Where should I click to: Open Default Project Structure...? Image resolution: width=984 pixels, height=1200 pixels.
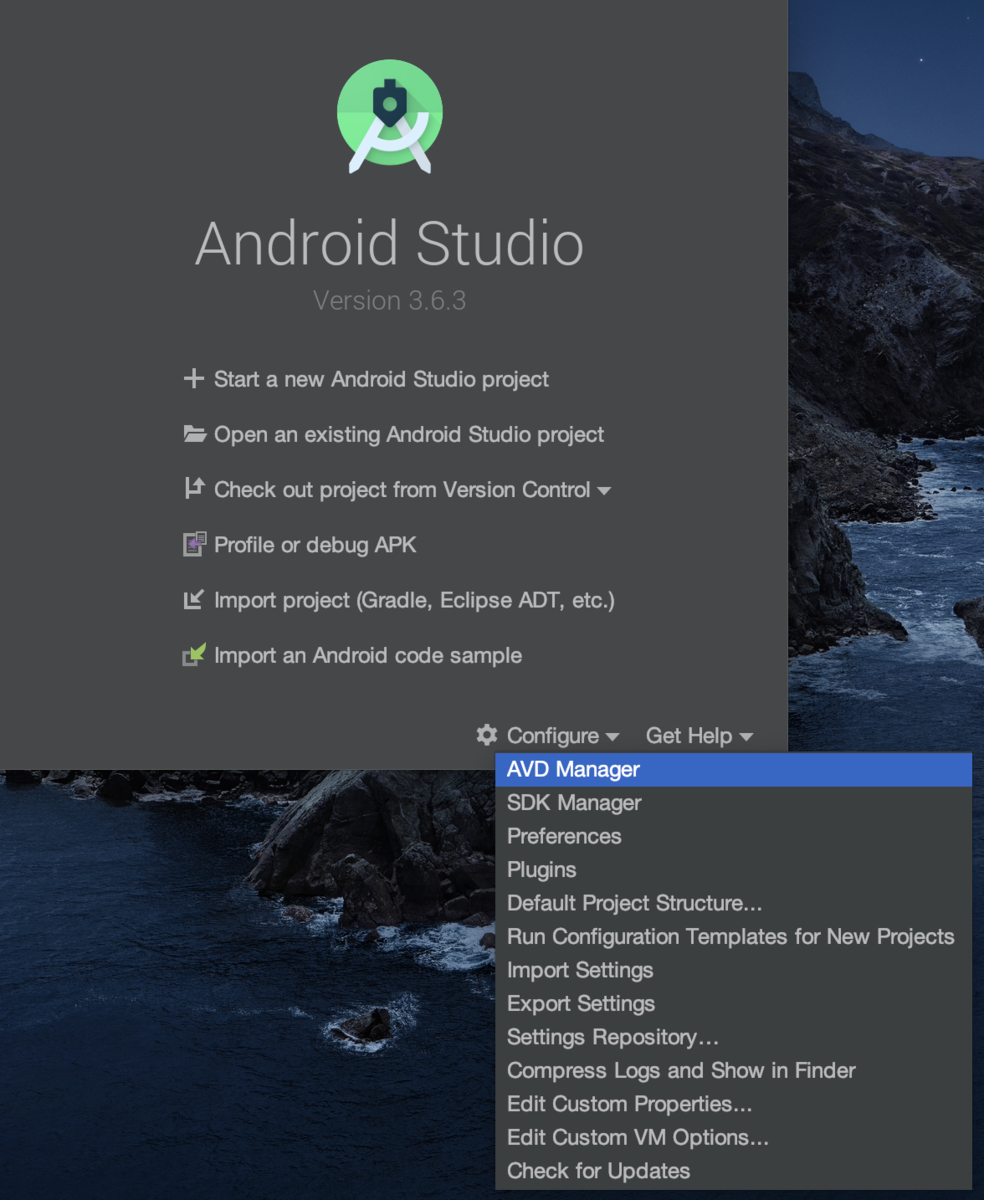click(733, 903)
